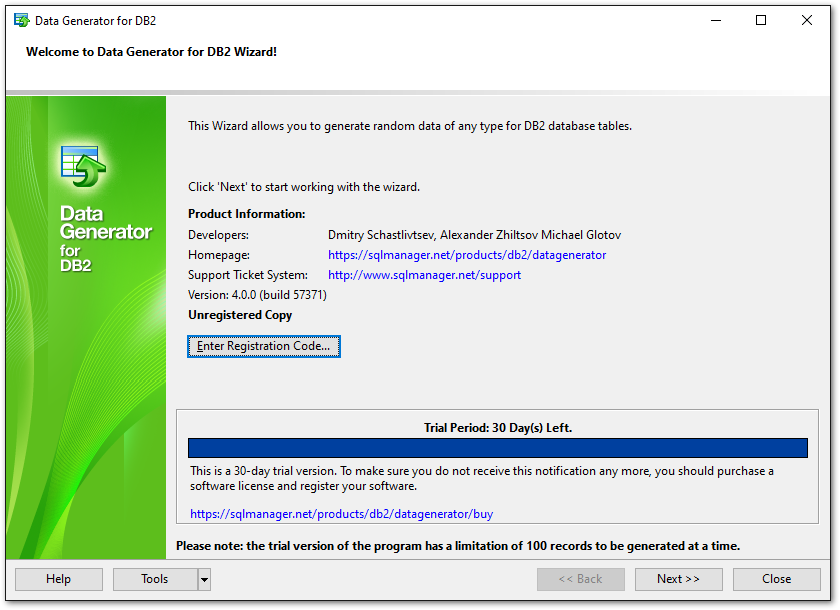
Task: Click the Help button
Action: click(x=58, y=579)
